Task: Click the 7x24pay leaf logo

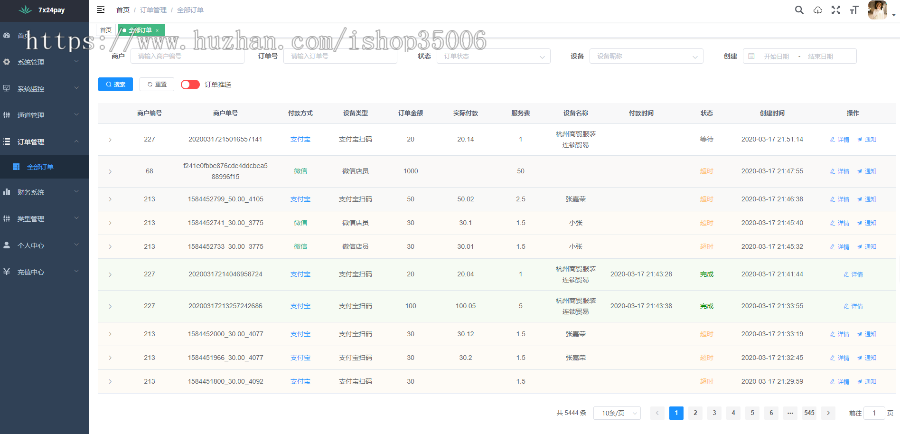Action: tap(24, 10)
